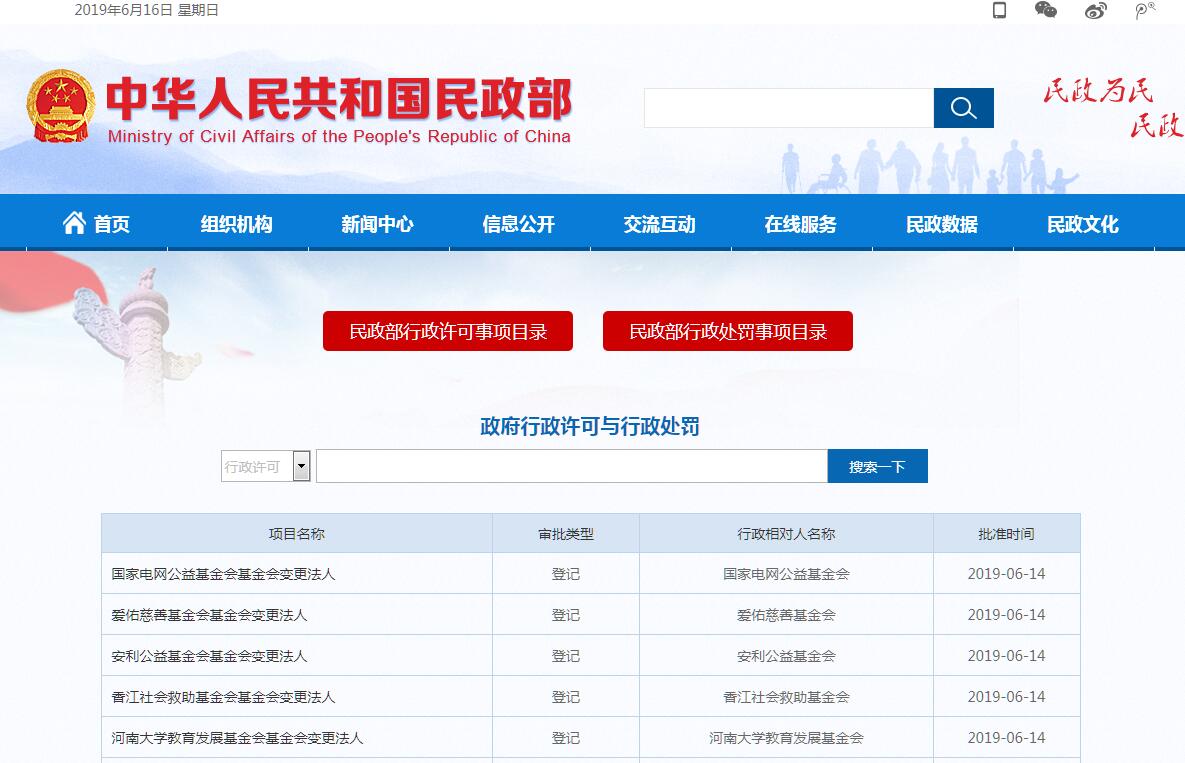The width and height of the screenshot is (1185, 763).
Task: Open the 民政文化 menu
Action: (x=1082, y=224)
